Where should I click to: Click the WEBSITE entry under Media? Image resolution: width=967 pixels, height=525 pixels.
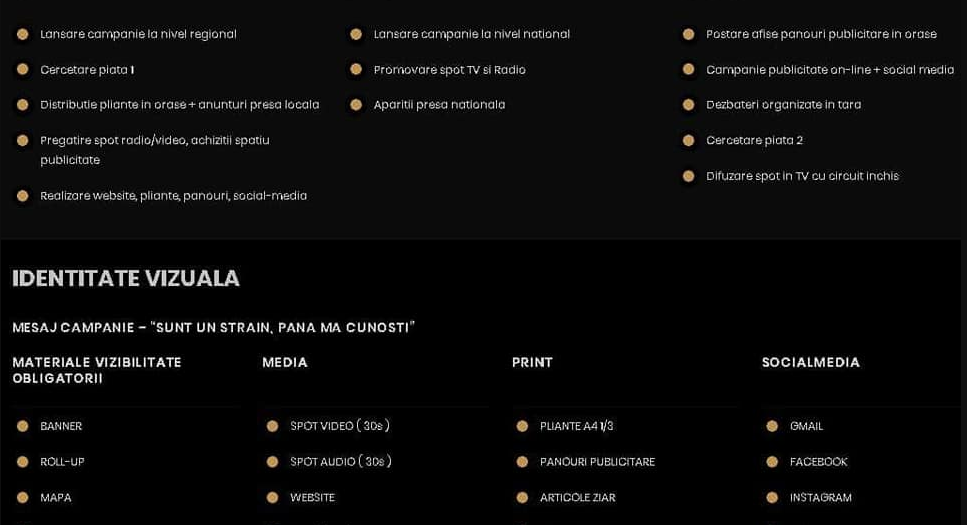tap(312, 498)
